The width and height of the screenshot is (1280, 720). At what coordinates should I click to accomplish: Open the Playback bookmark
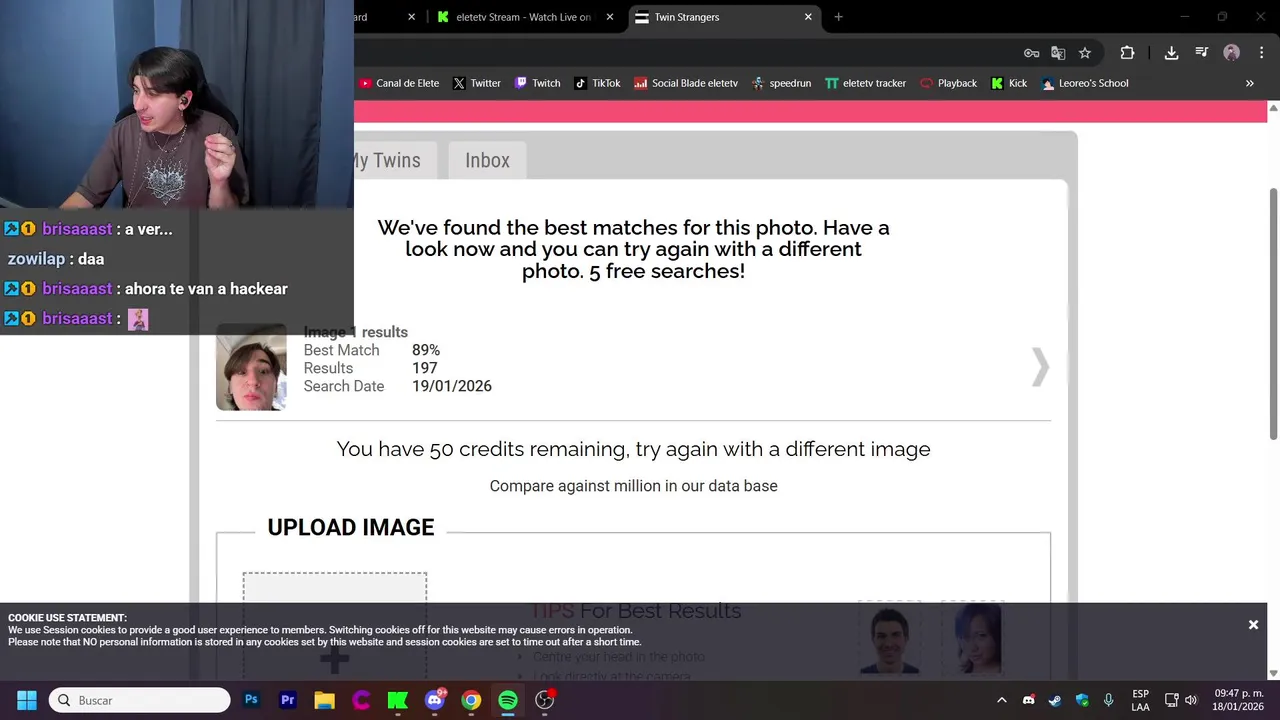pyautogui.click(x=948, y=83)
